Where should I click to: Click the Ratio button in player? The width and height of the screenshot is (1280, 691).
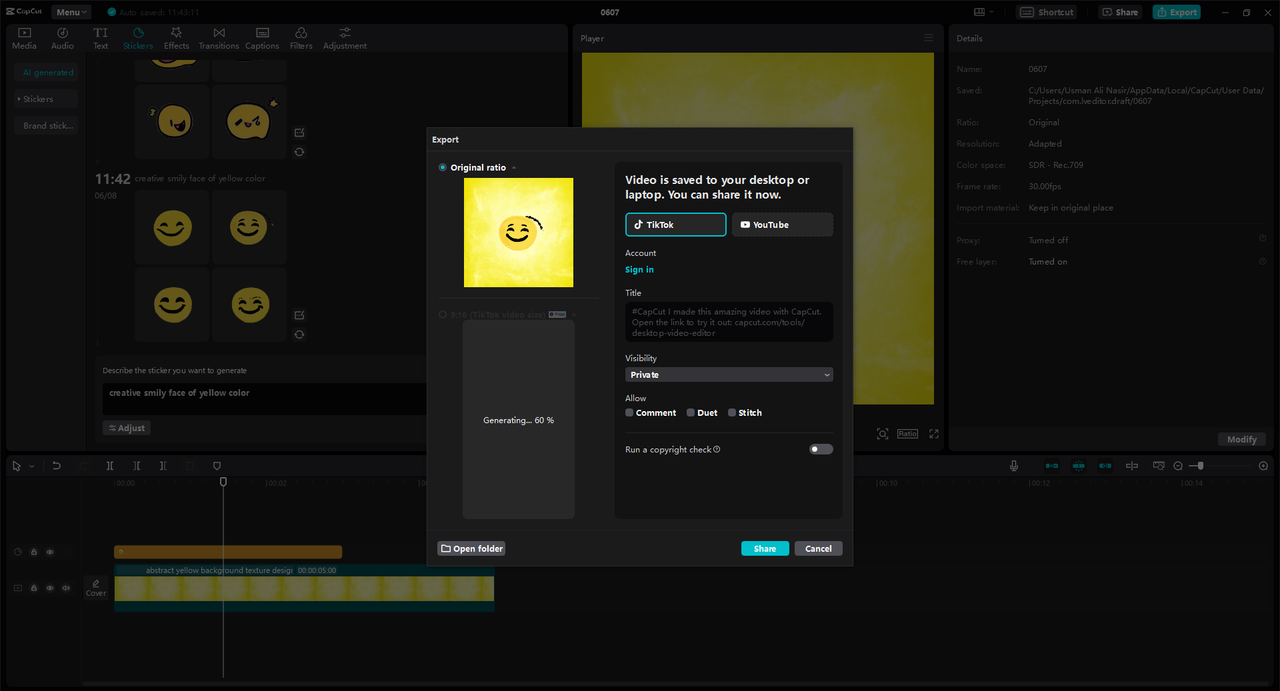click(907, 434)
